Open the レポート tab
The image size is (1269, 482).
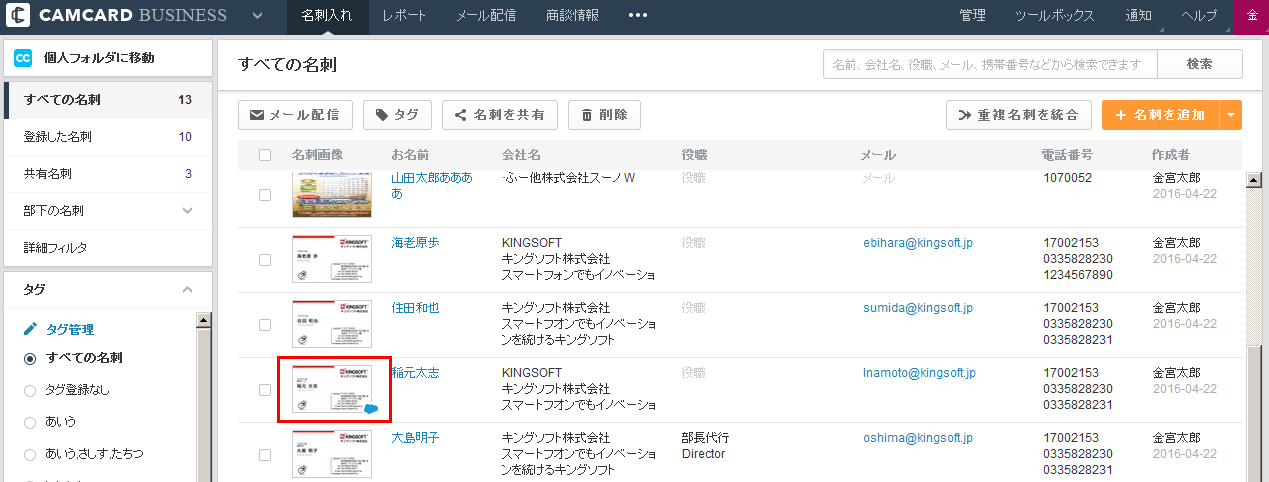404,16
